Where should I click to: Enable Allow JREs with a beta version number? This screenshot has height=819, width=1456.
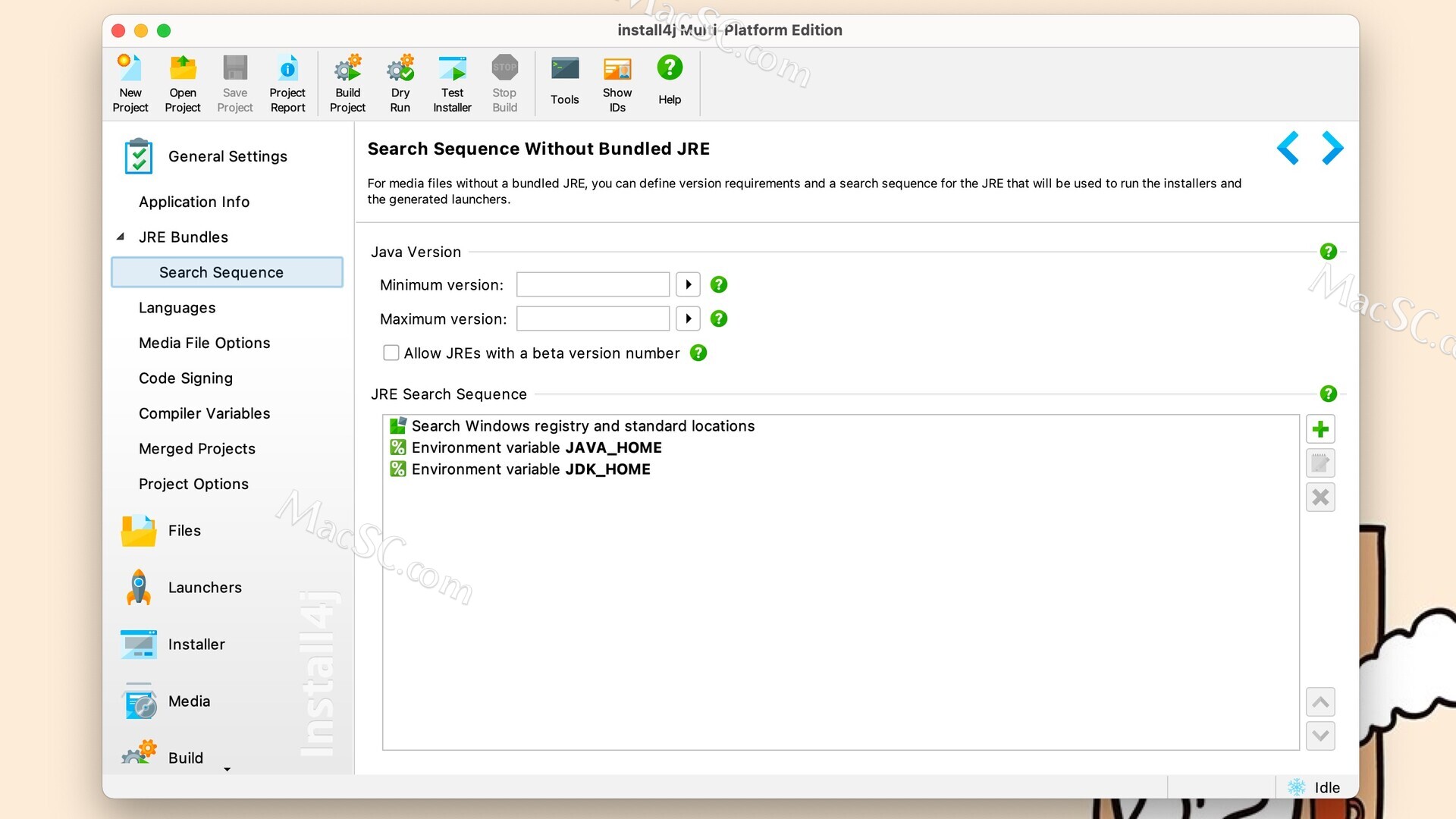click(x=391, y=353)
